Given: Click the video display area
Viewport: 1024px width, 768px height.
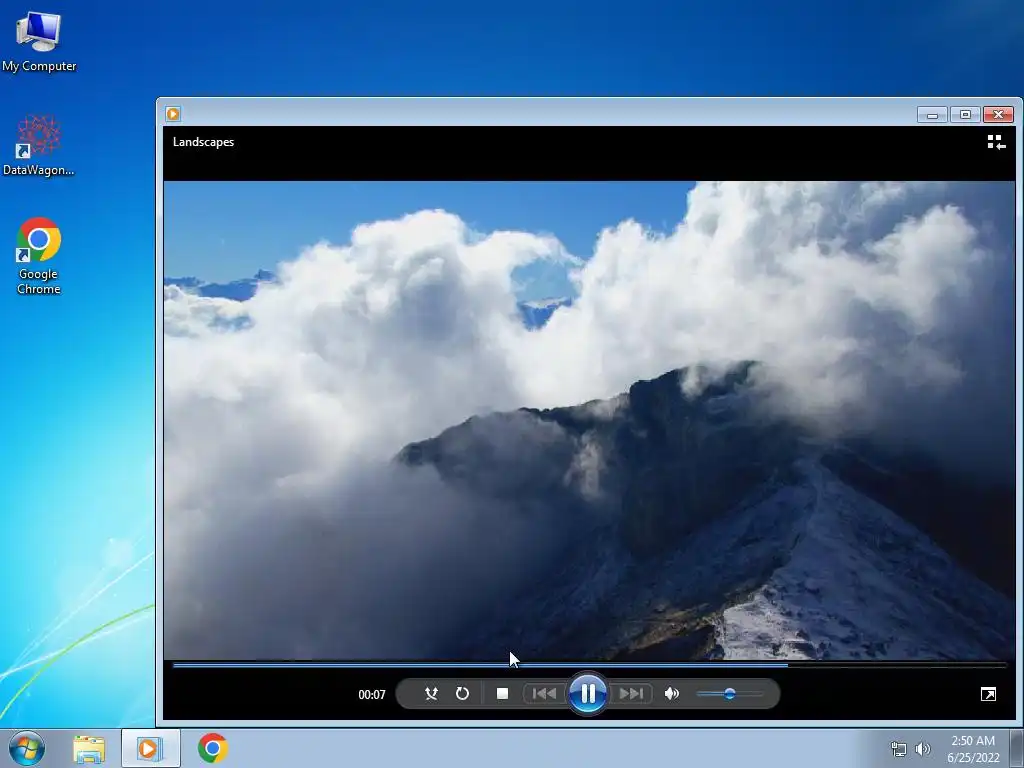Looking at the screenshot, I should point(589,421).
